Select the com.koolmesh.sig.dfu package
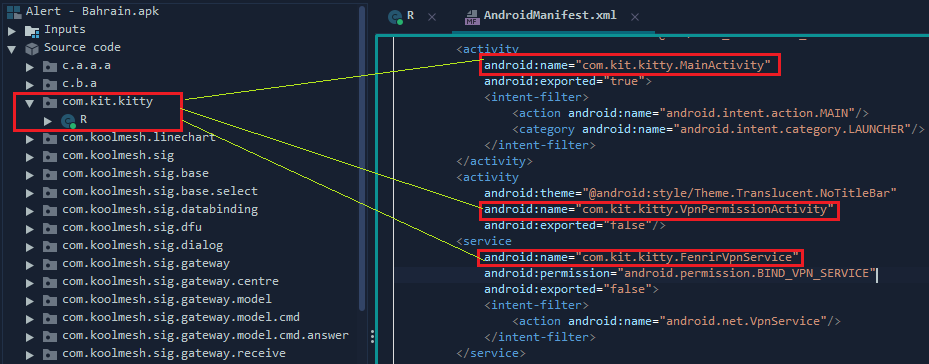929x364 pixels. [x=132, y=228]
